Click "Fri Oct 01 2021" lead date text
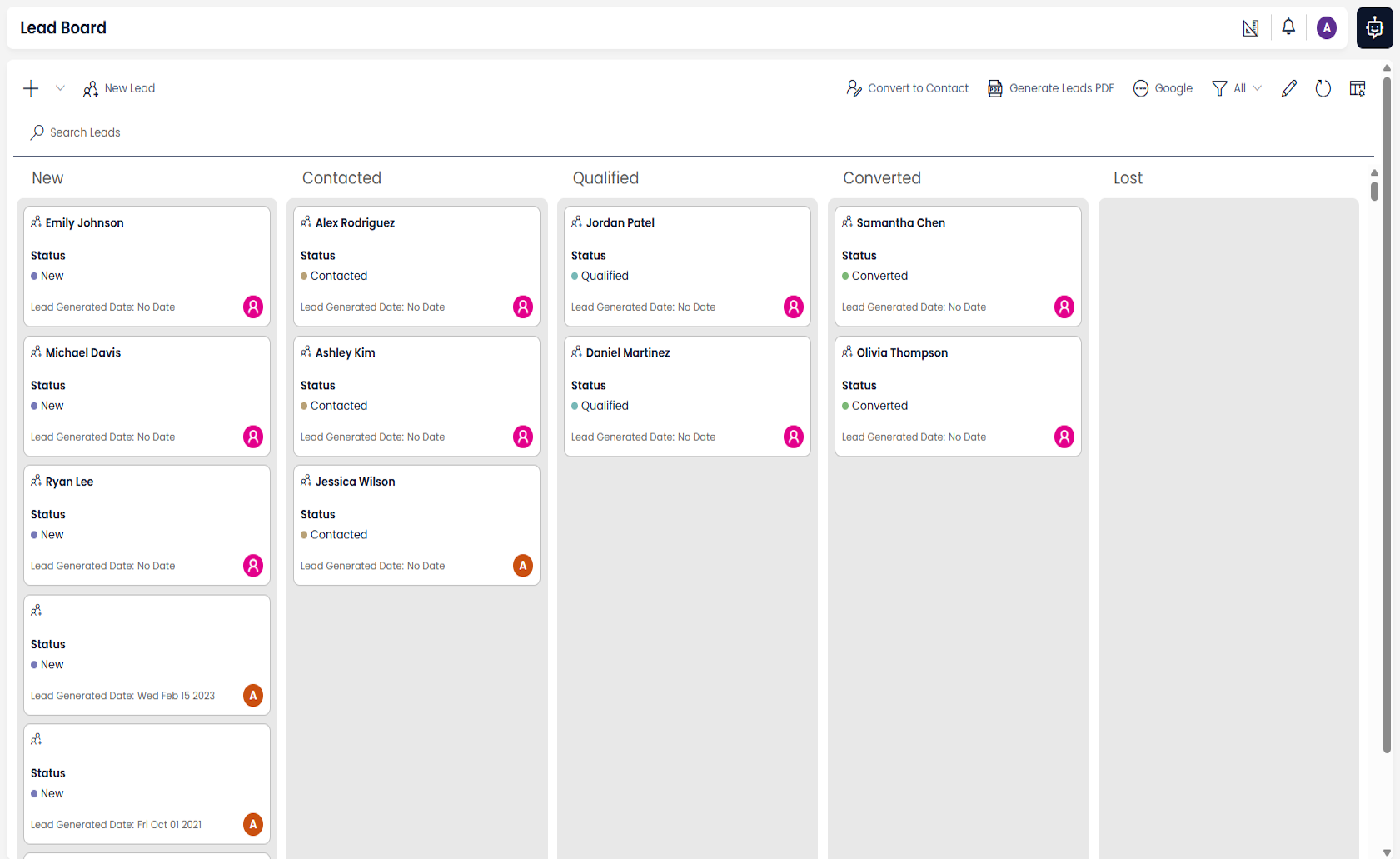Screen dimensions: 1400x859 point(169,825)
